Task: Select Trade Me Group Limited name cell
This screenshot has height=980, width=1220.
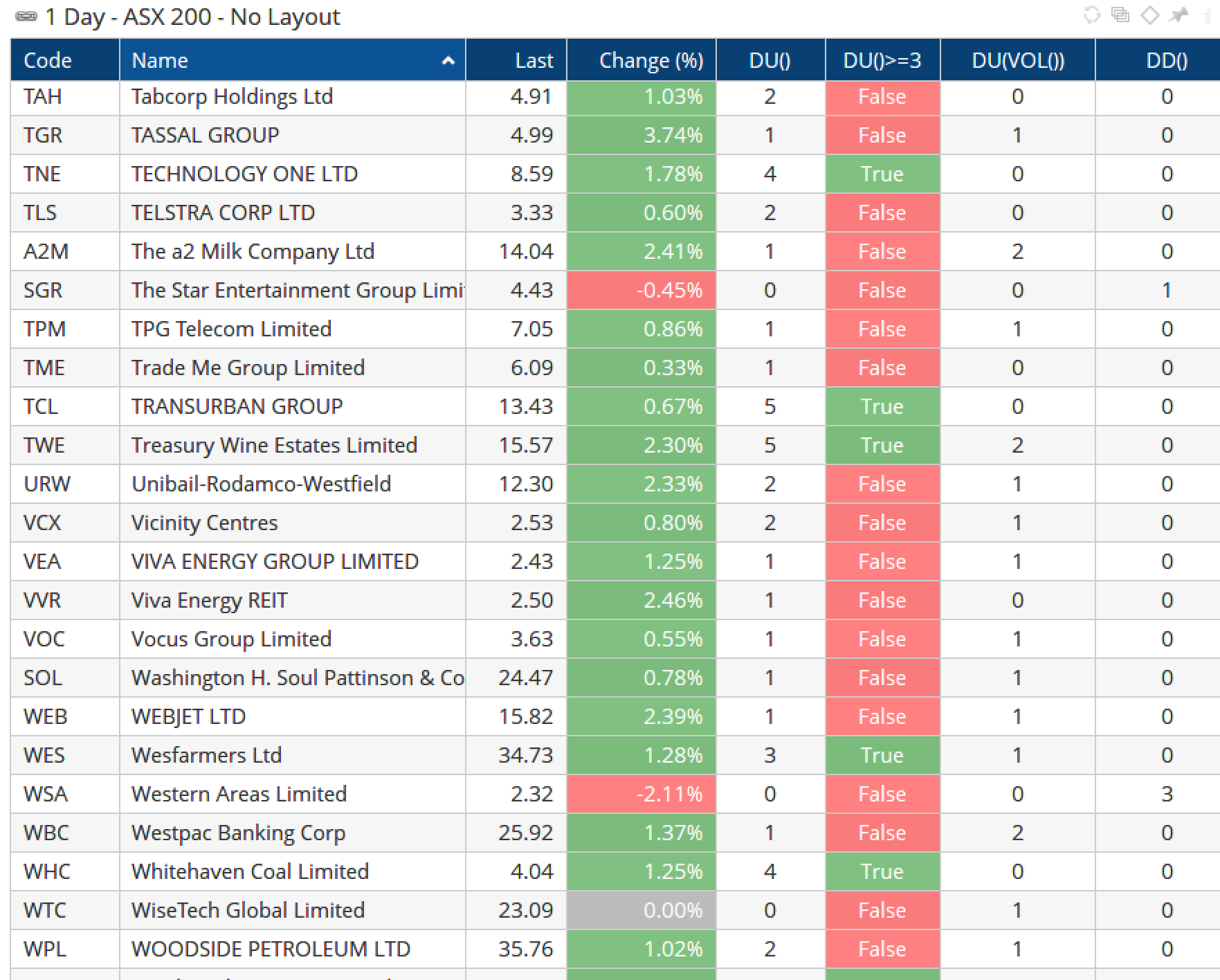Action: [x=293, y=367]
